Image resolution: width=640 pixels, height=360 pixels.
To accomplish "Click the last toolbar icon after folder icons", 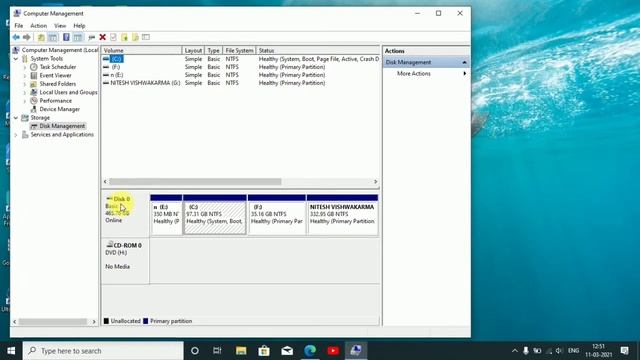I will tap(146, 37).
